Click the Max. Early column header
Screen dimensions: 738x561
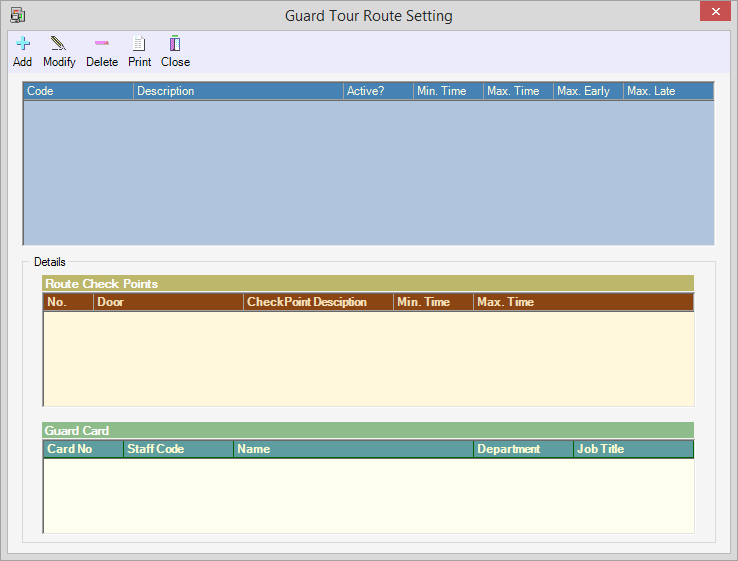[587, 91]
